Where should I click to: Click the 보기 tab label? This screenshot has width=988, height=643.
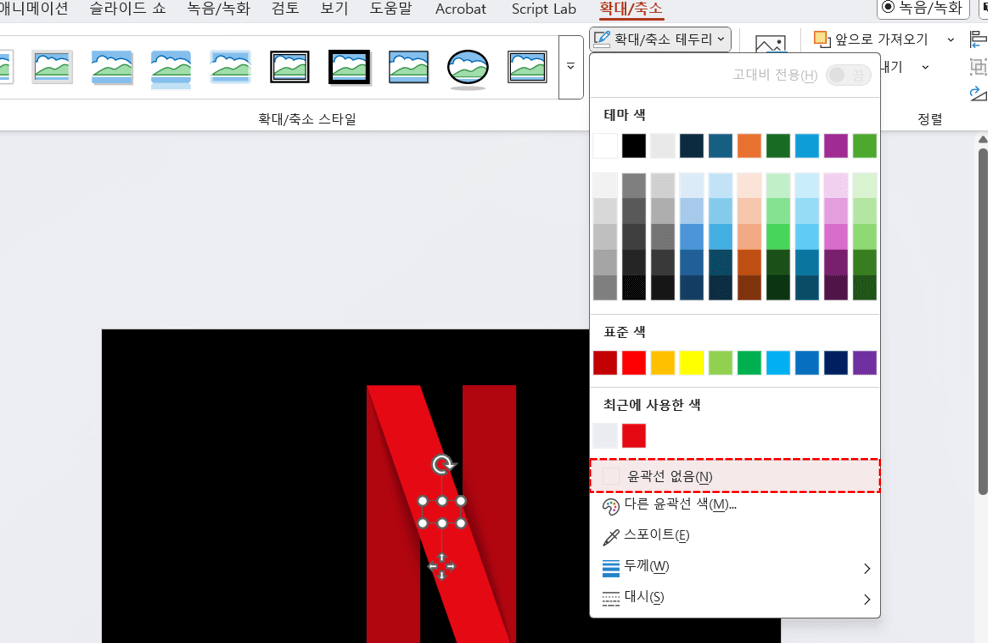point(334,9)
